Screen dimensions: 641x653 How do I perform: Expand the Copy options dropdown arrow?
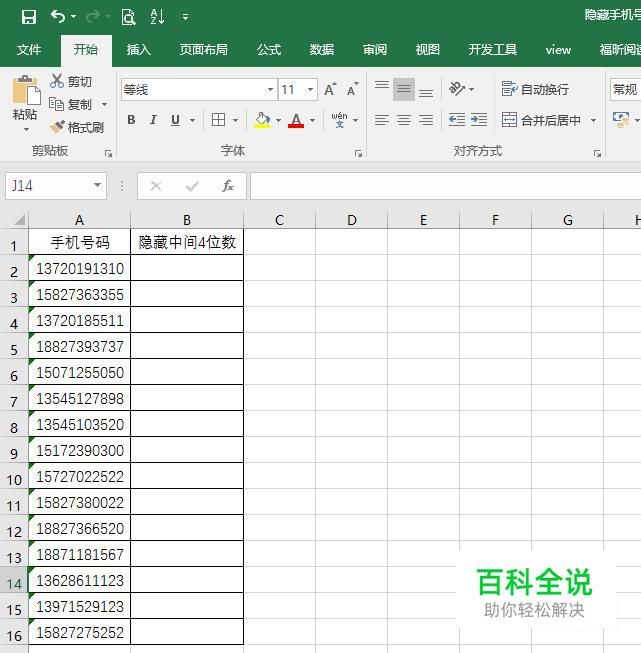[105, 104]
